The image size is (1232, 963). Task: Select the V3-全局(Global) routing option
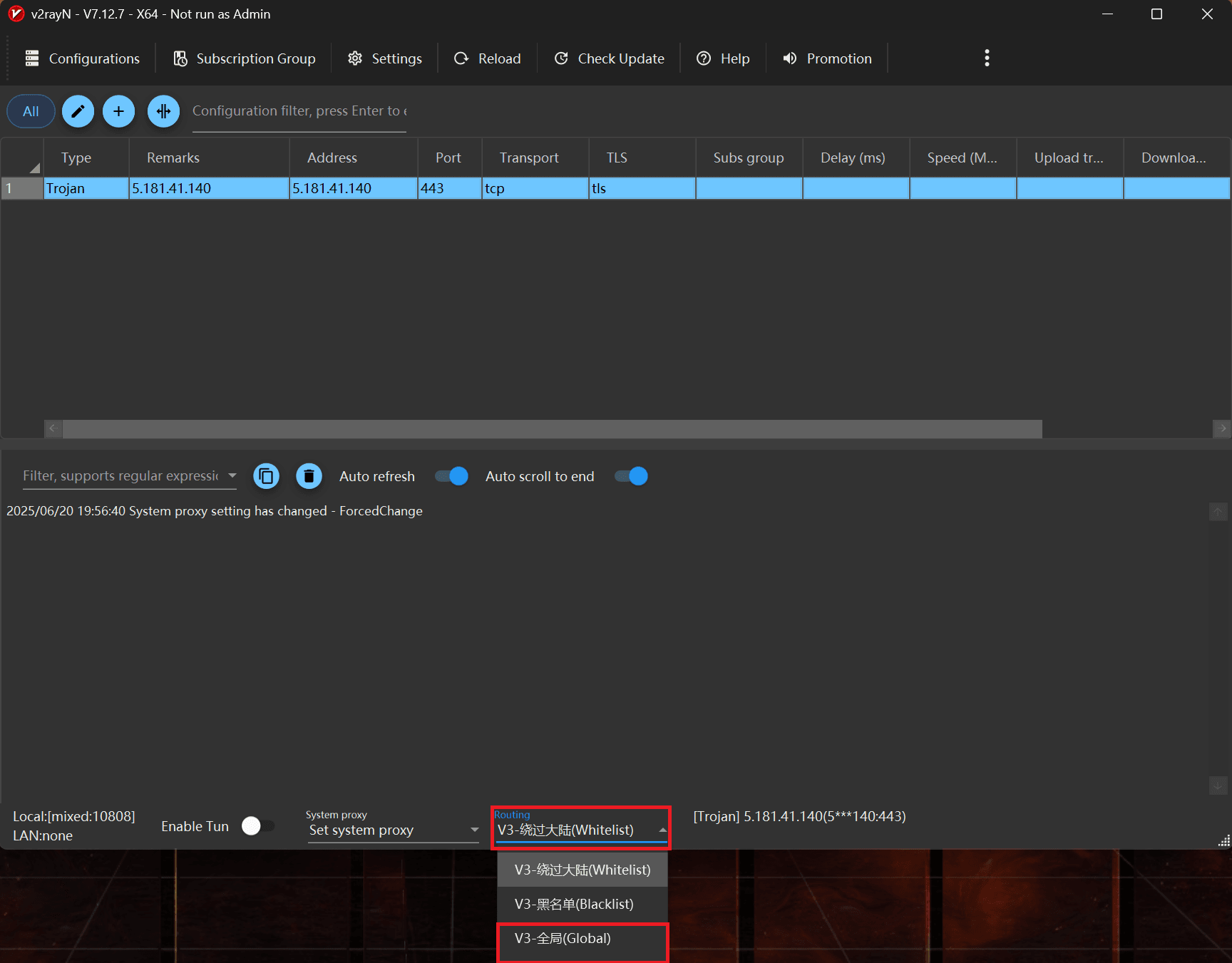click(x=562, y=939)
